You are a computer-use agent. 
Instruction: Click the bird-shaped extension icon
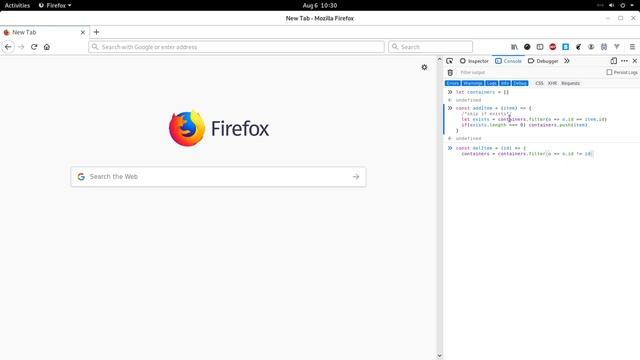pyautogui.click(x=578, y=47)
